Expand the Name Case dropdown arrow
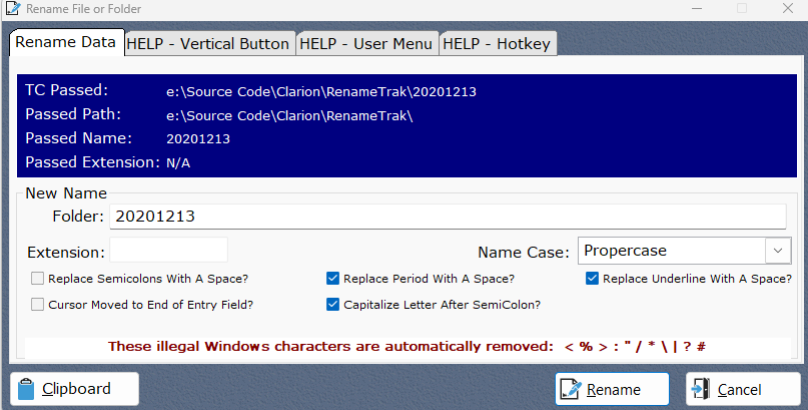The height and width of the screenshot is (410, 808). click(777, 250)
